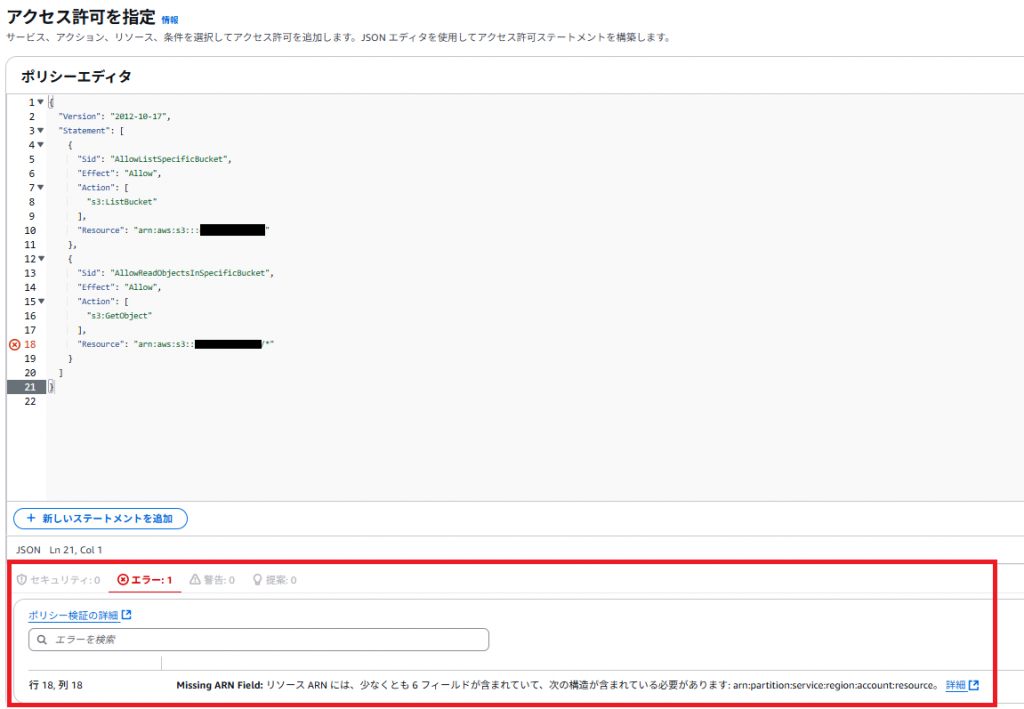Click the error icon at line 18
Screen dimensions: 1024x709
pyautogui.click(x=14, y=344)
